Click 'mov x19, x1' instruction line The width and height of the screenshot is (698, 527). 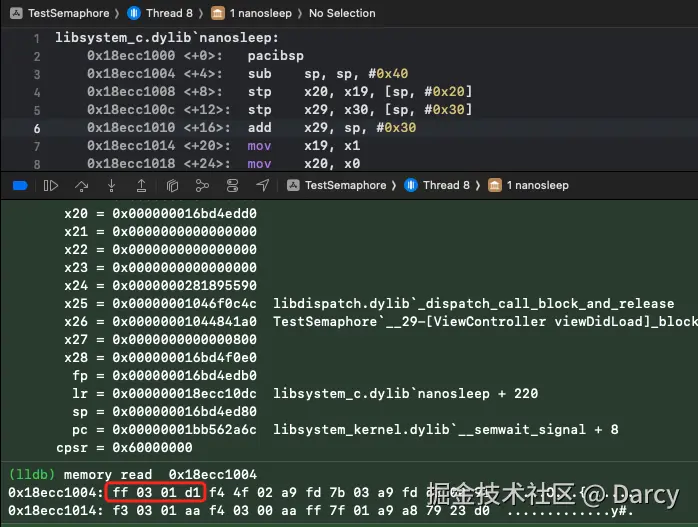304,146
